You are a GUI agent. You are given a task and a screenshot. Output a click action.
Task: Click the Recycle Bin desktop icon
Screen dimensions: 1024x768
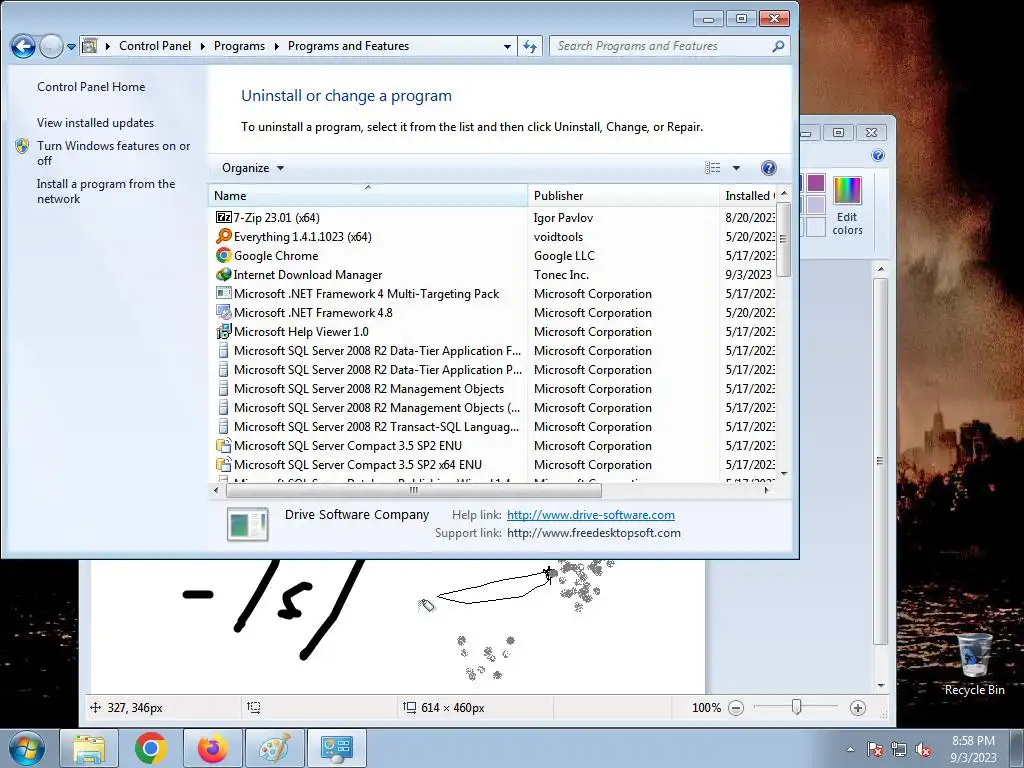[x=974, y=664]
